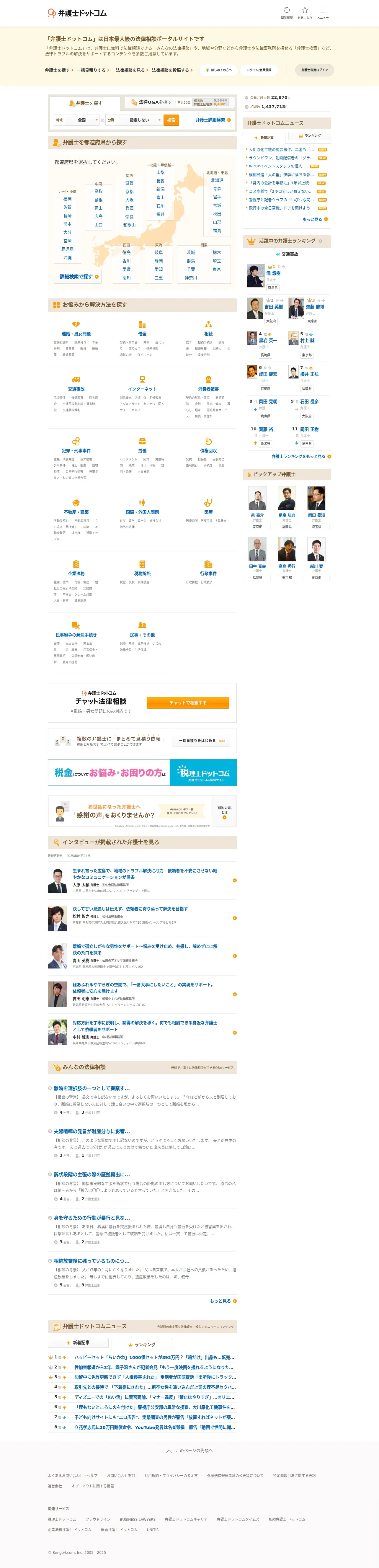Select 大阪 prefecture in 関西 group
Viewport: 379px width, 1568px height.
130,200
